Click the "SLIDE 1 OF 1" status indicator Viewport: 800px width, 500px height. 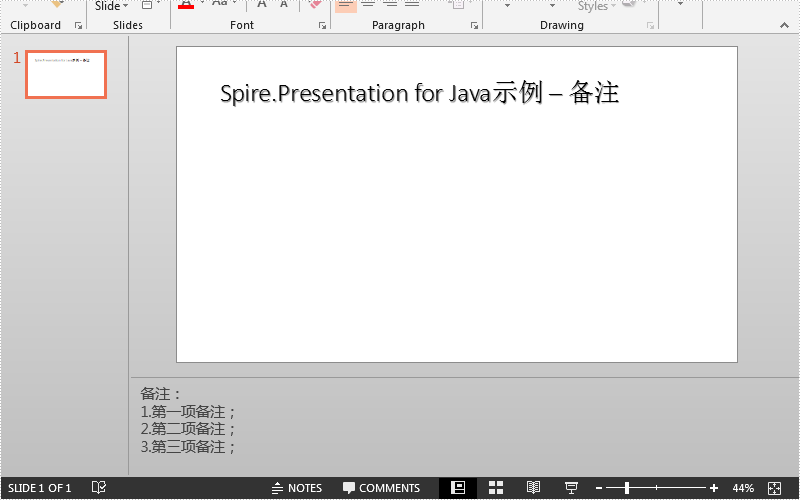point(39,488)
